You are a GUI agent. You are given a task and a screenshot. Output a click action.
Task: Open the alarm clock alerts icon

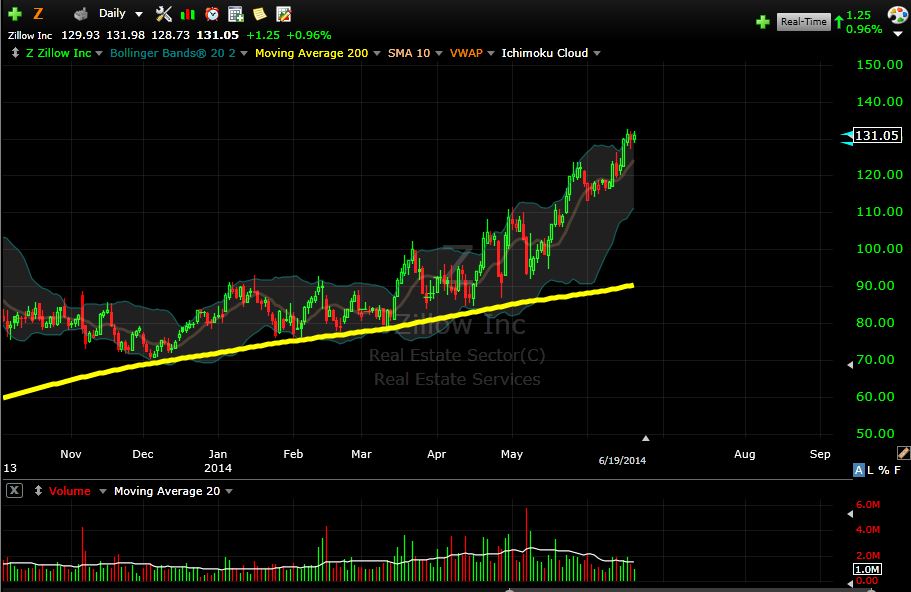pyautogui.click(x=212, y=14)
